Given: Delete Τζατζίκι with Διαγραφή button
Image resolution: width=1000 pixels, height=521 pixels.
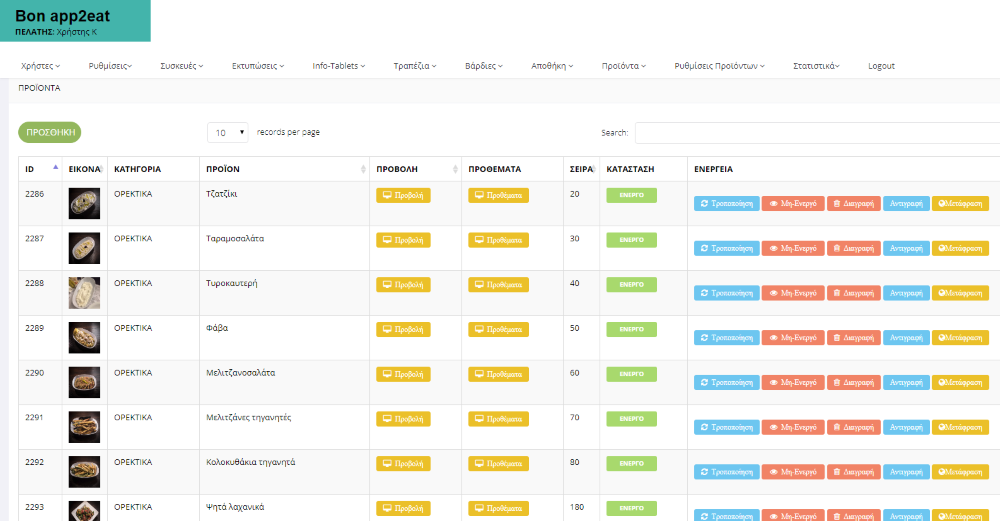Looking at the screenshot, I should tap(854, 203).
